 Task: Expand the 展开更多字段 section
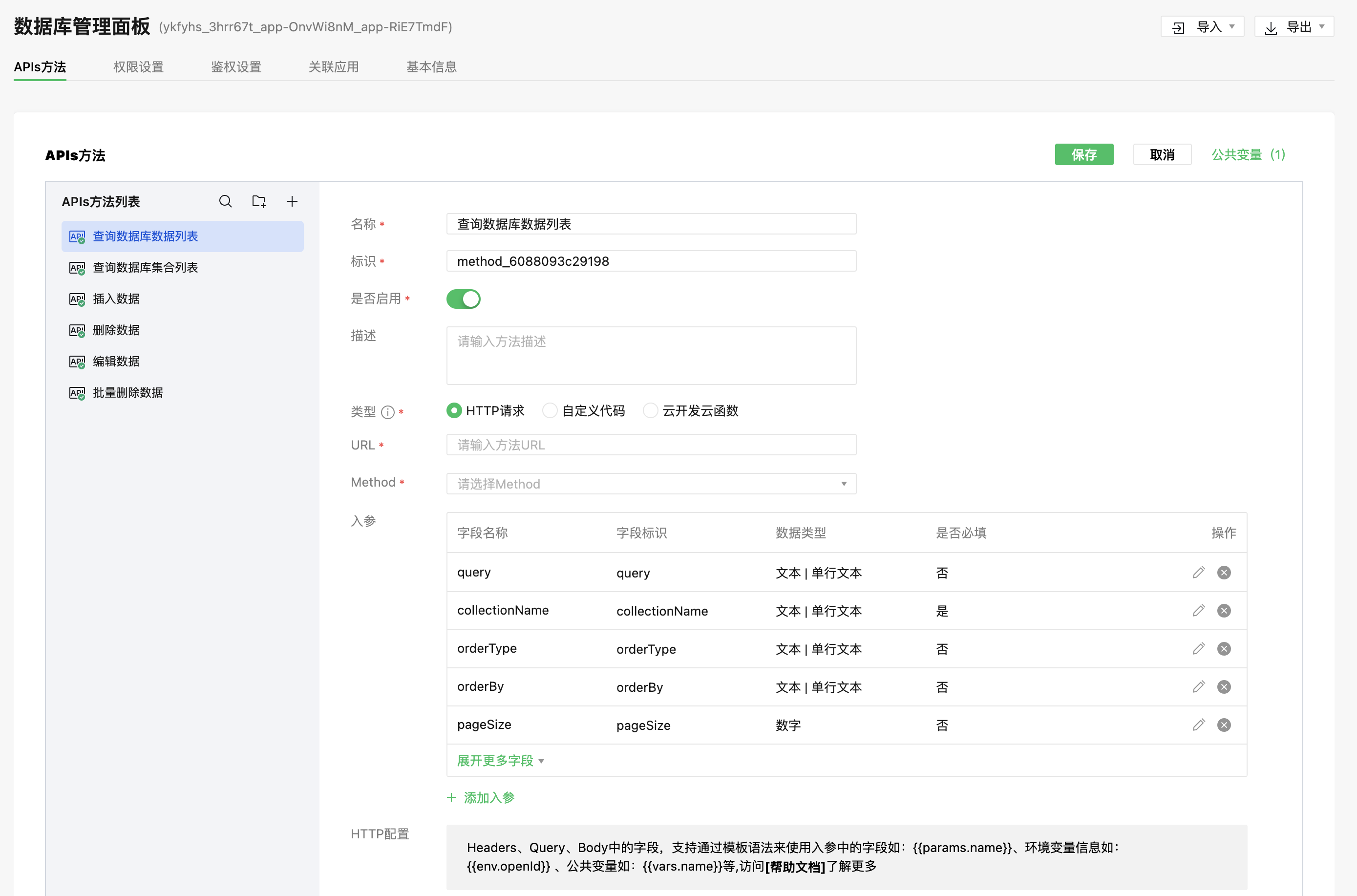pos(500,761)
